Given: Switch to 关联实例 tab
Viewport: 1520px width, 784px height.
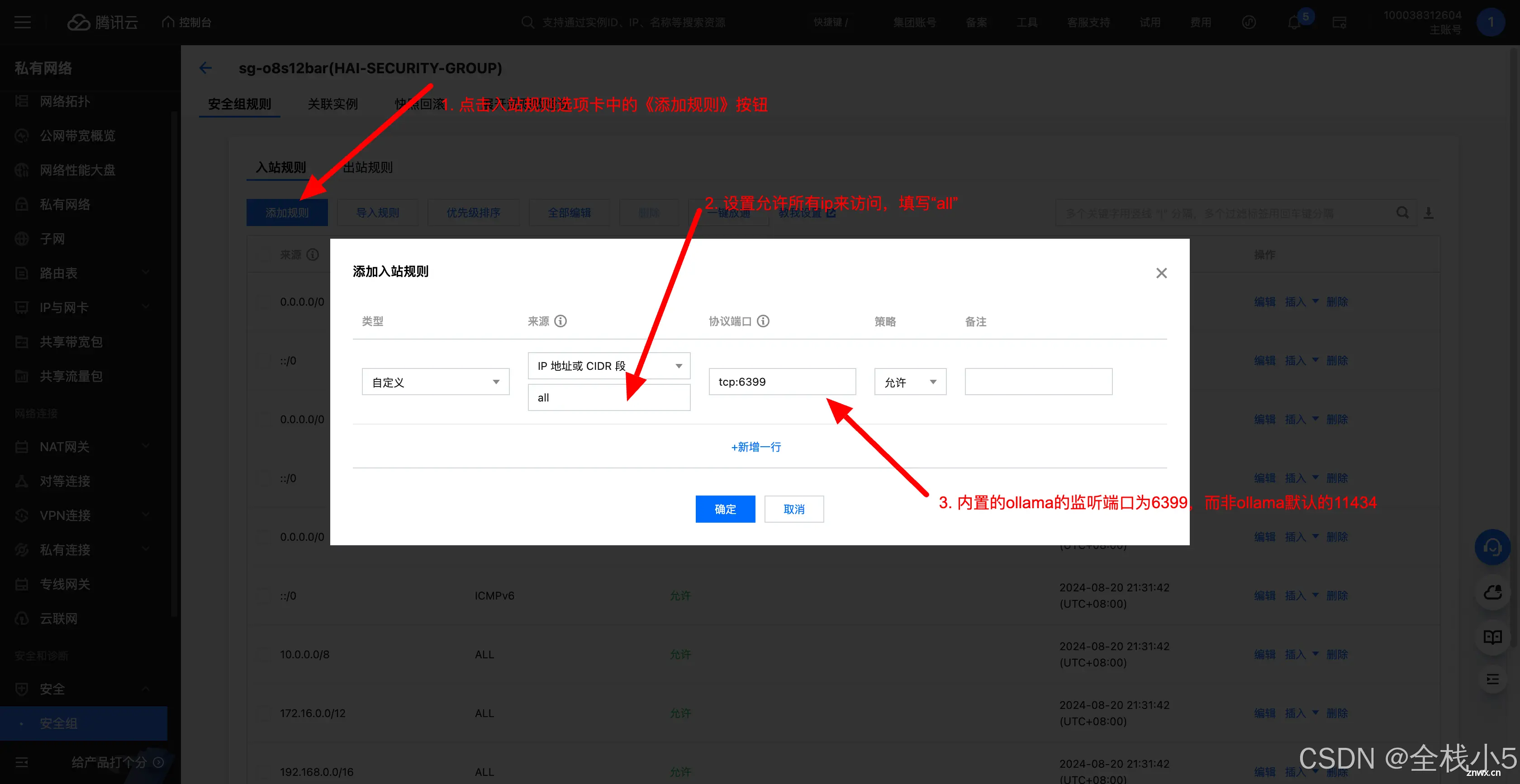Looking at the screenshot, I should (x=333, y=104).
